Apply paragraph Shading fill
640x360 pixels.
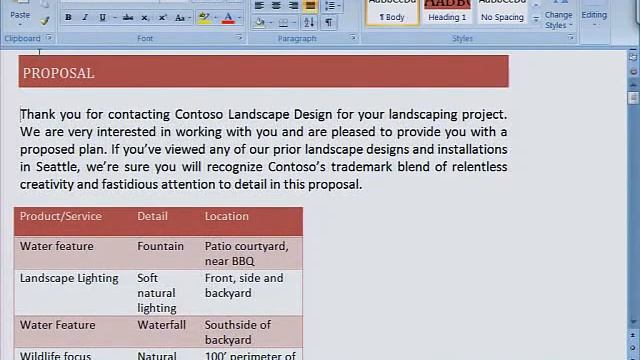tap(260, 22)
